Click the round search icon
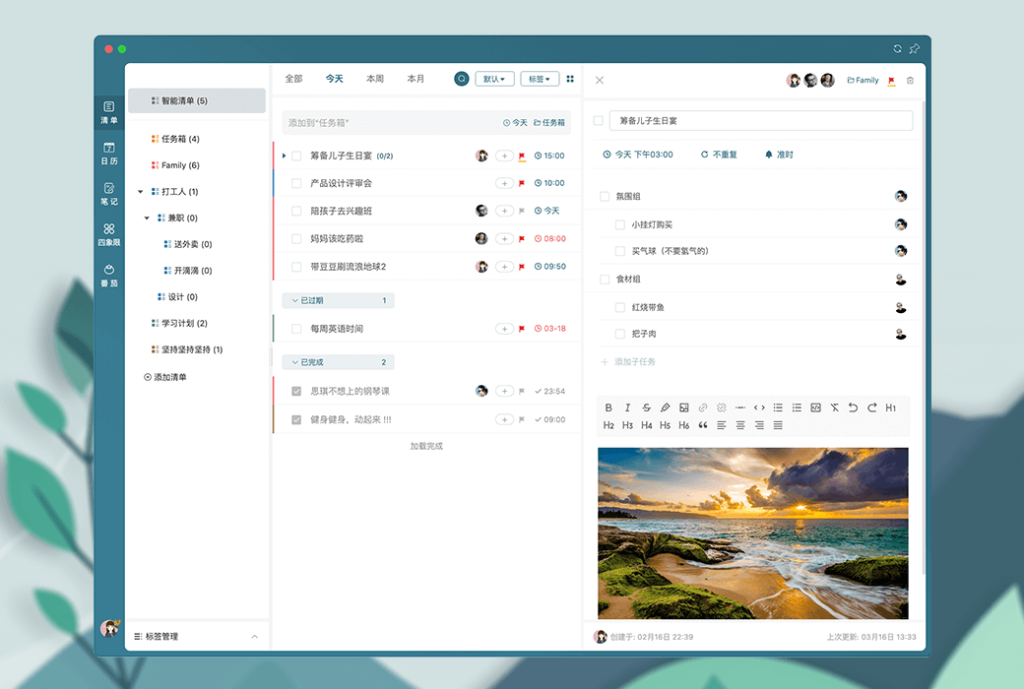Screen dimensions: 1024x689 coord(462,79)
